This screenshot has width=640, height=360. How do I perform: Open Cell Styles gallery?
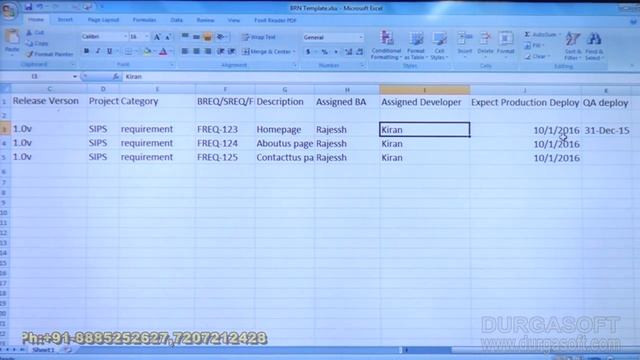(439, 45)
